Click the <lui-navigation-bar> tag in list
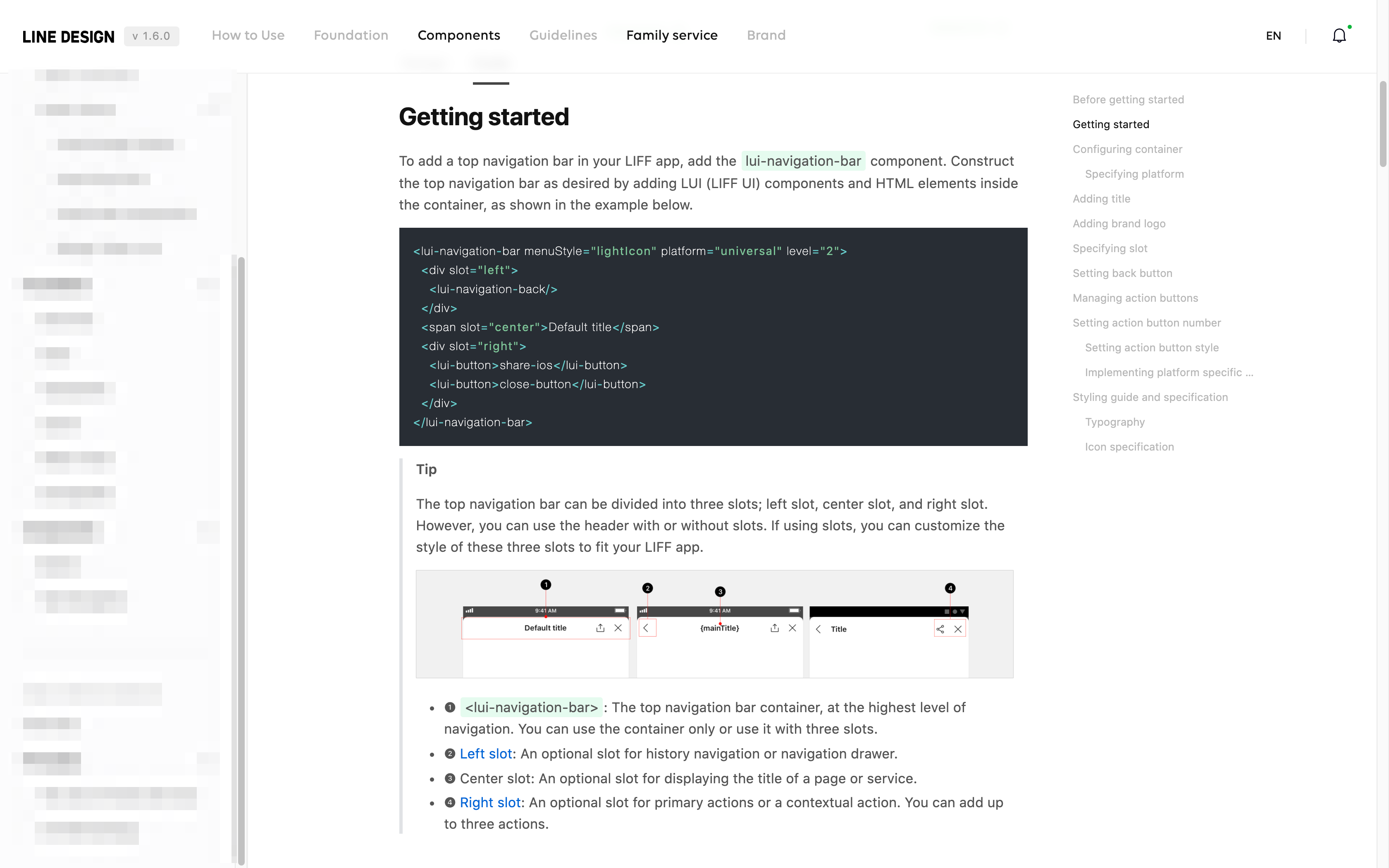 tap(531, 707)
